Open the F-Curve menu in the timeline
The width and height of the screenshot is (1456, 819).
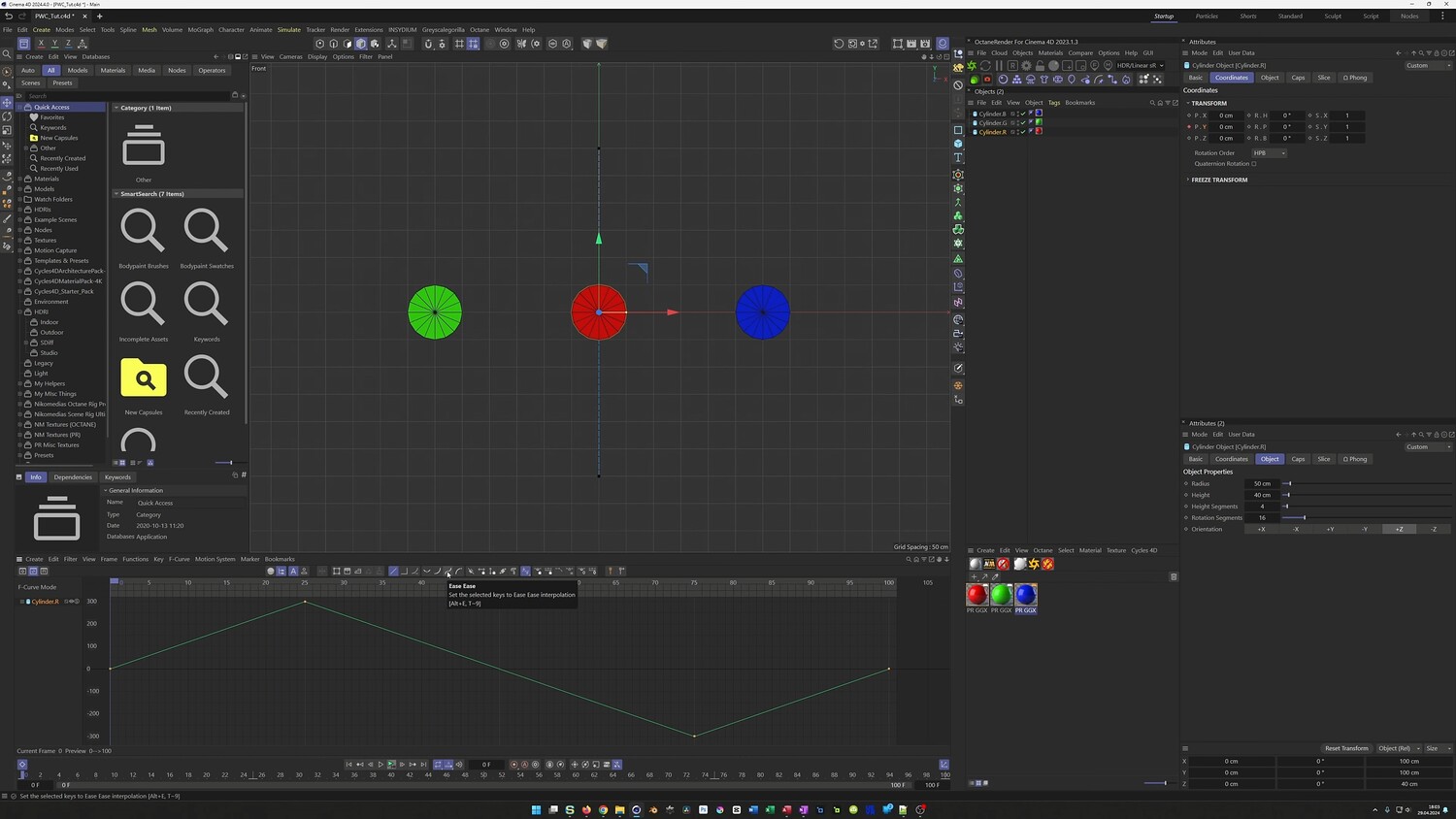click(180, 559)
